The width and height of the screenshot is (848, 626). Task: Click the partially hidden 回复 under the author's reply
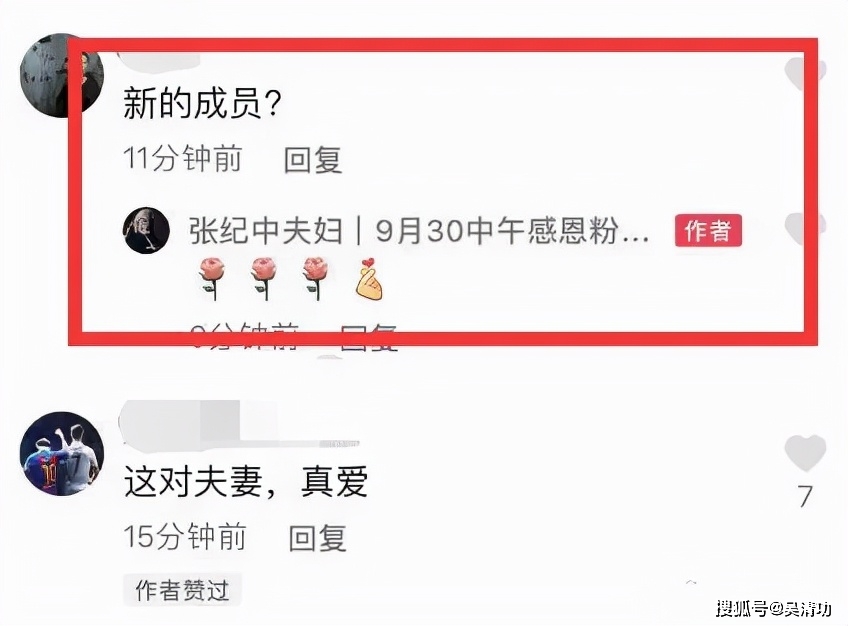click(369, 338)
